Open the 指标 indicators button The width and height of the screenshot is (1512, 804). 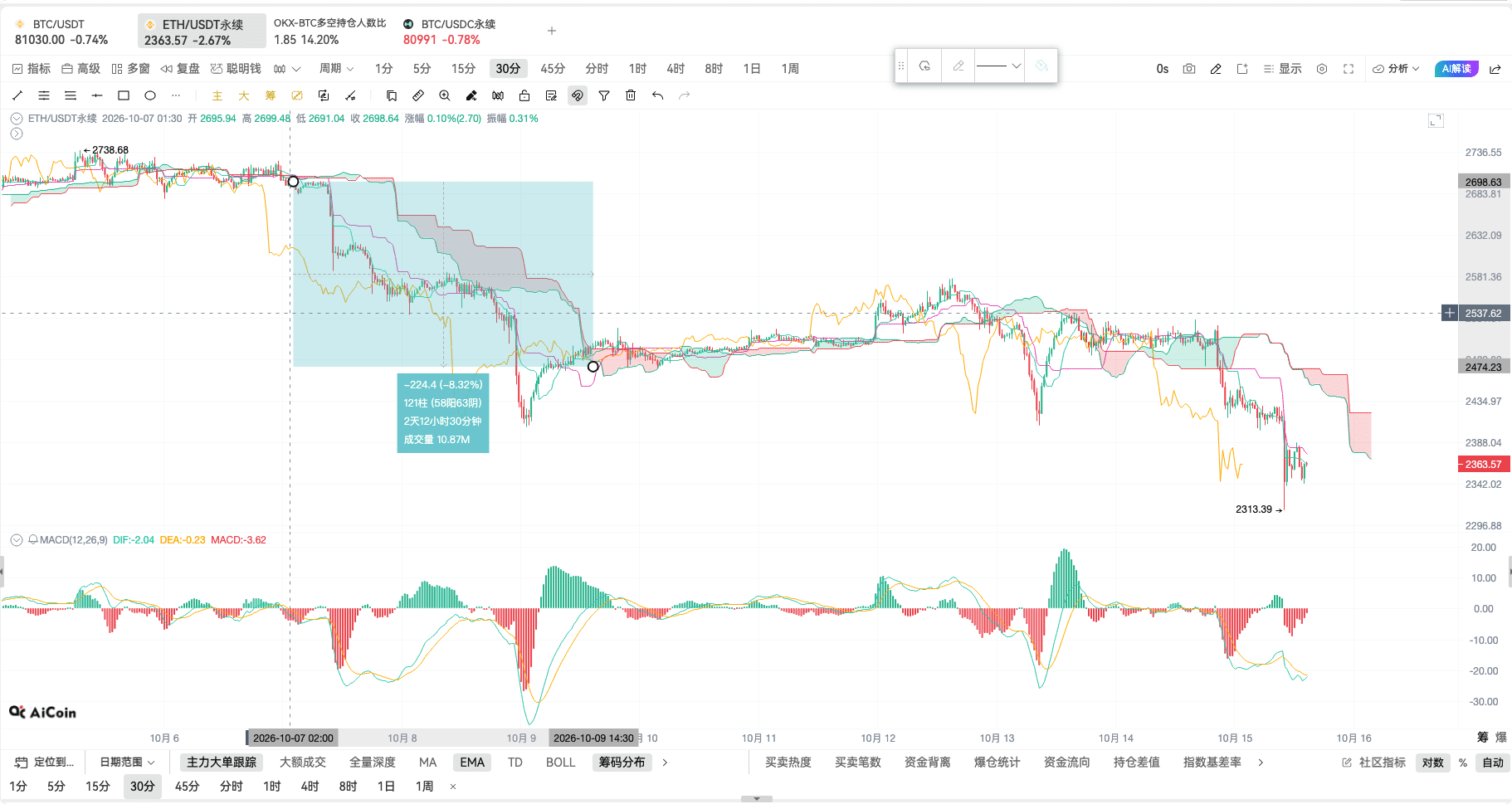point(32,69)
